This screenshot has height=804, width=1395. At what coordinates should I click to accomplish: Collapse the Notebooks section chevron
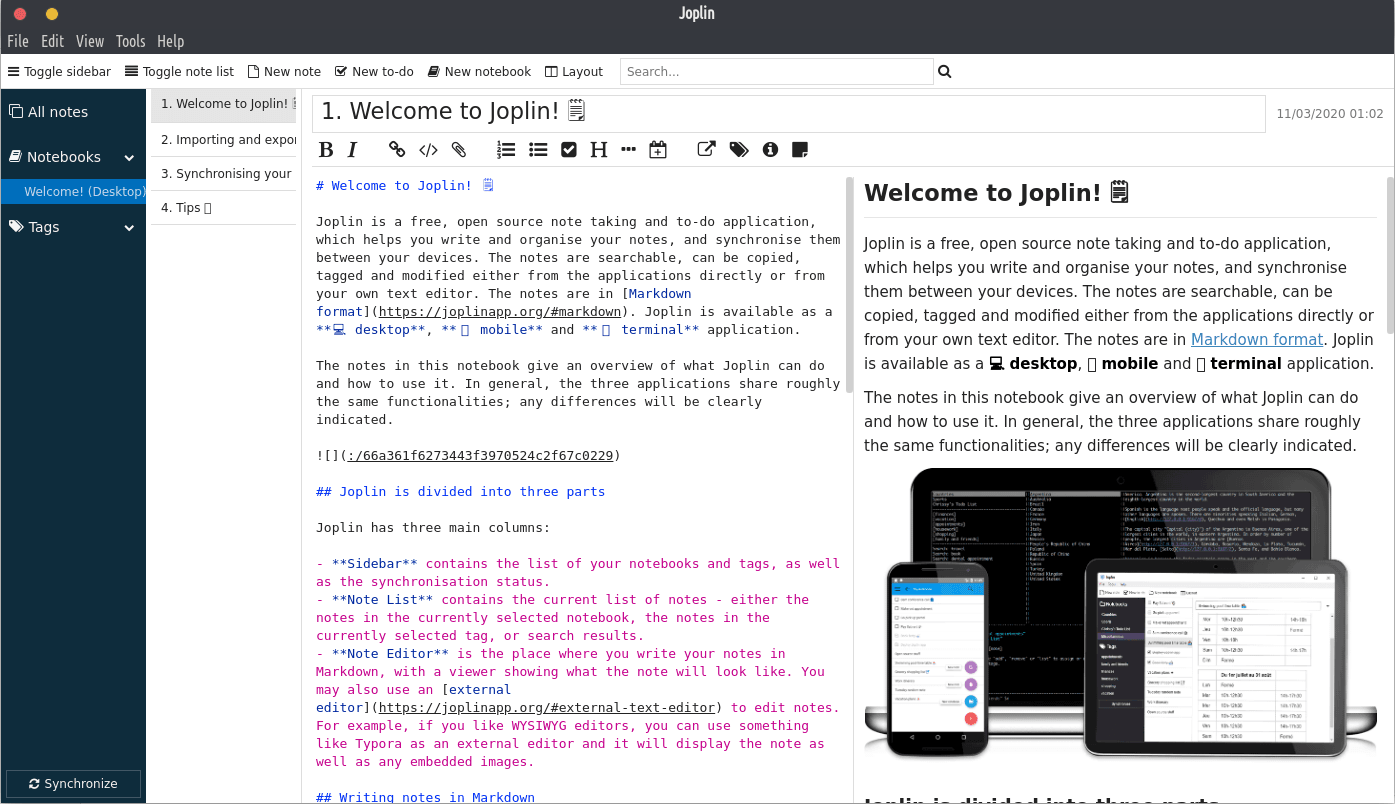129,158
